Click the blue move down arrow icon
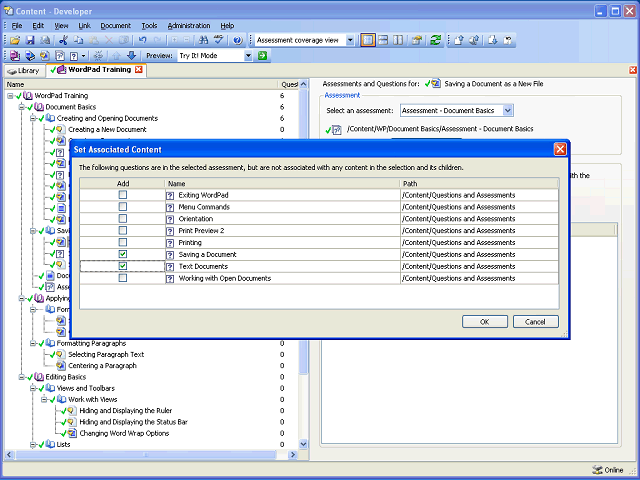 pos(131,56)
